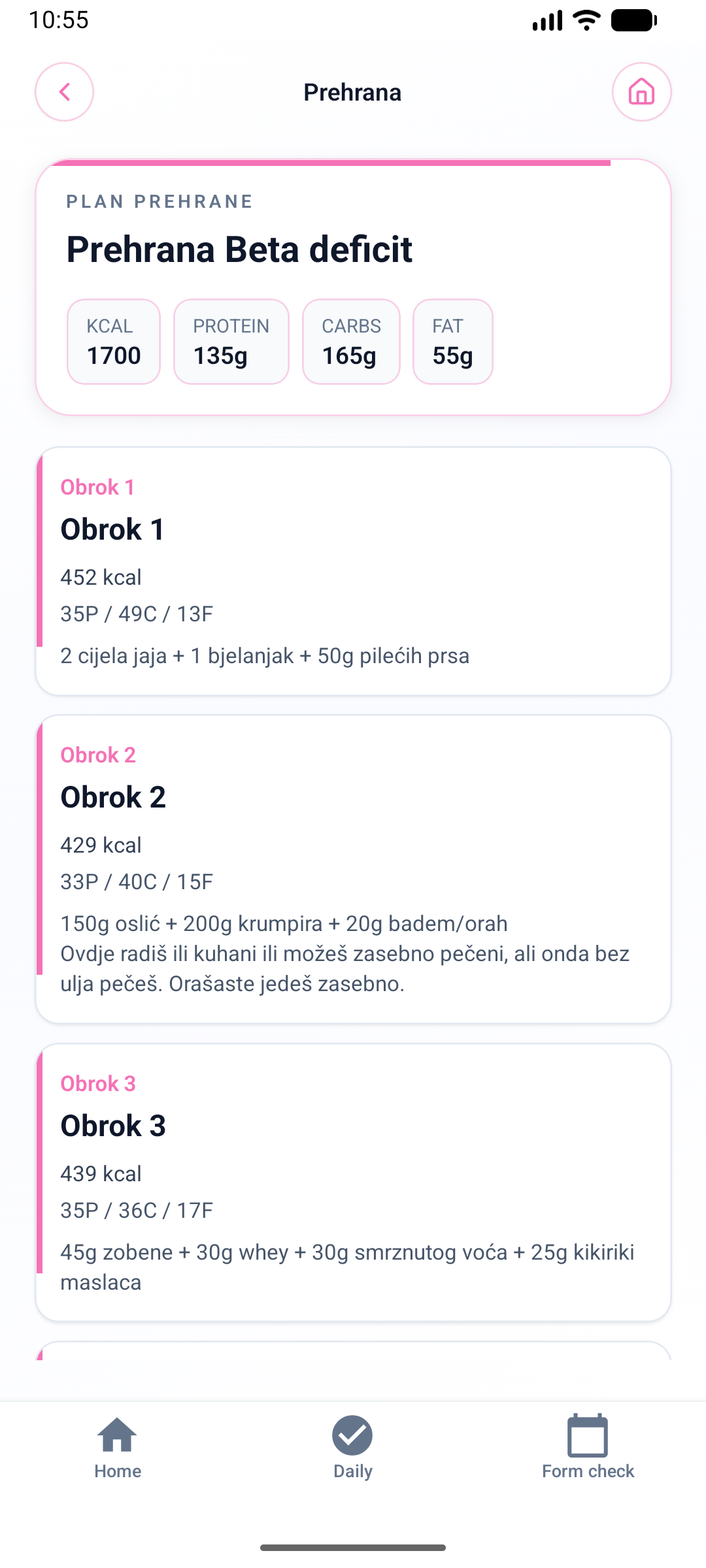Tap the Home house icon in bottom bar
Image resolution: width=706 pixels, height=1568 pixels.
click(x=117, y=1435)
